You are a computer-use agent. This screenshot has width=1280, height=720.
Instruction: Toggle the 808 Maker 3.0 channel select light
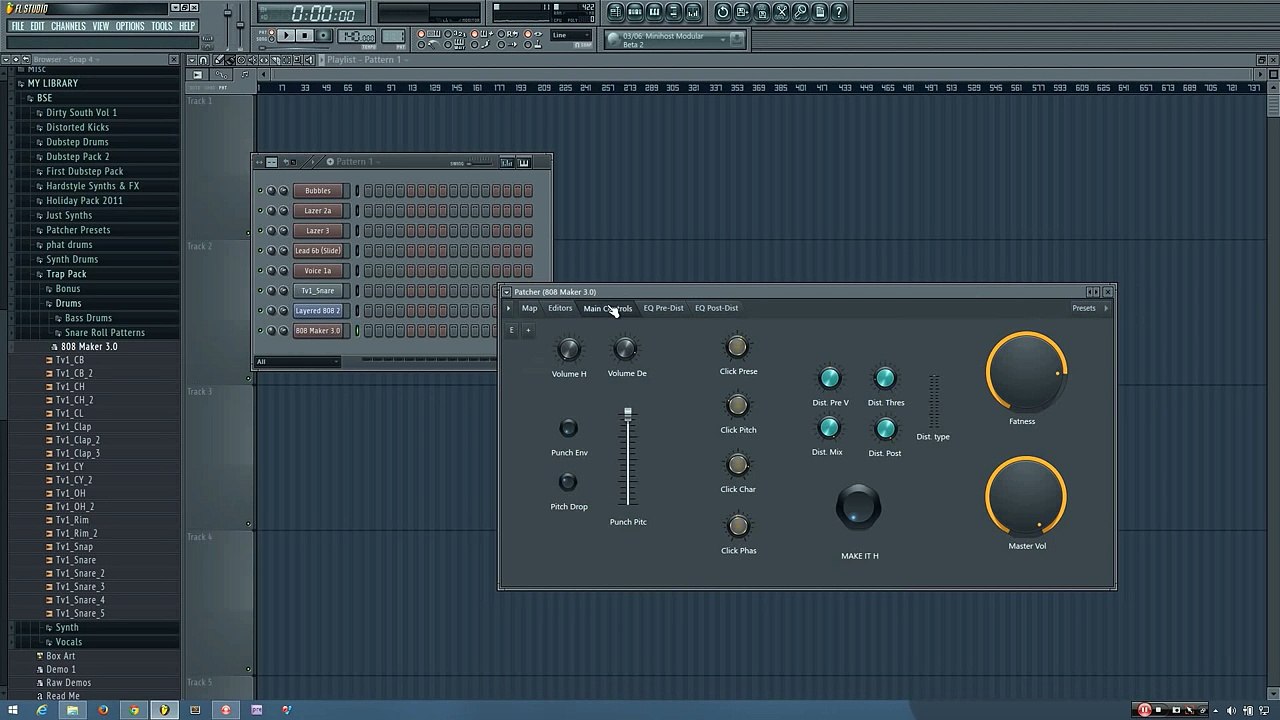click(357, 330)
